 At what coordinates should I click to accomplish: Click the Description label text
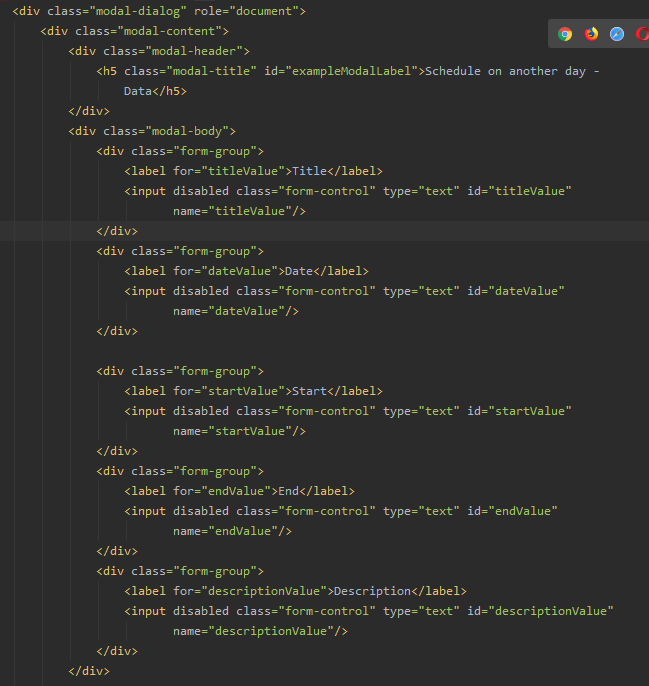pyautogui.click(x=371, y=591)
